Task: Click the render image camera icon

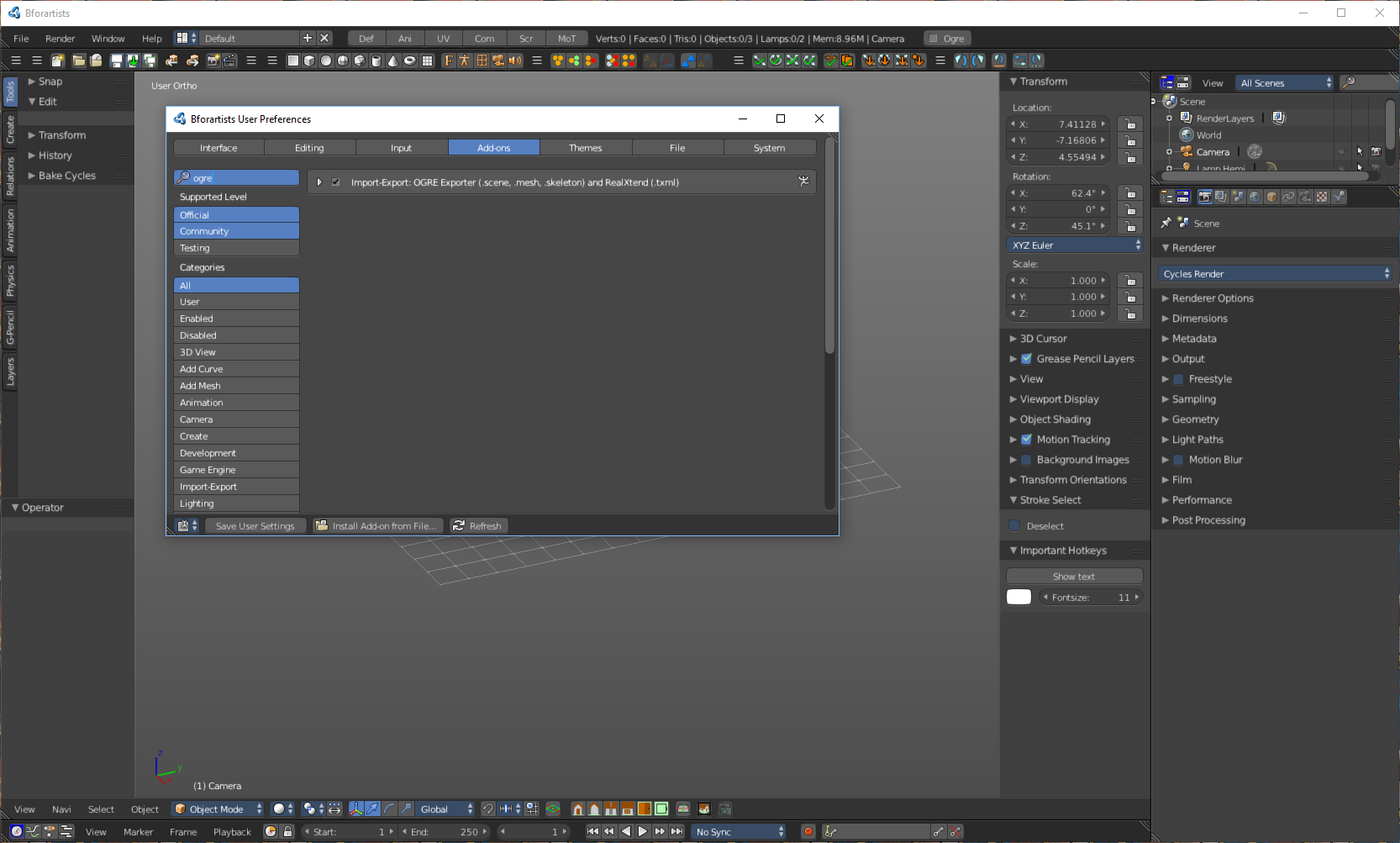Action: click(x=213, y=61)
